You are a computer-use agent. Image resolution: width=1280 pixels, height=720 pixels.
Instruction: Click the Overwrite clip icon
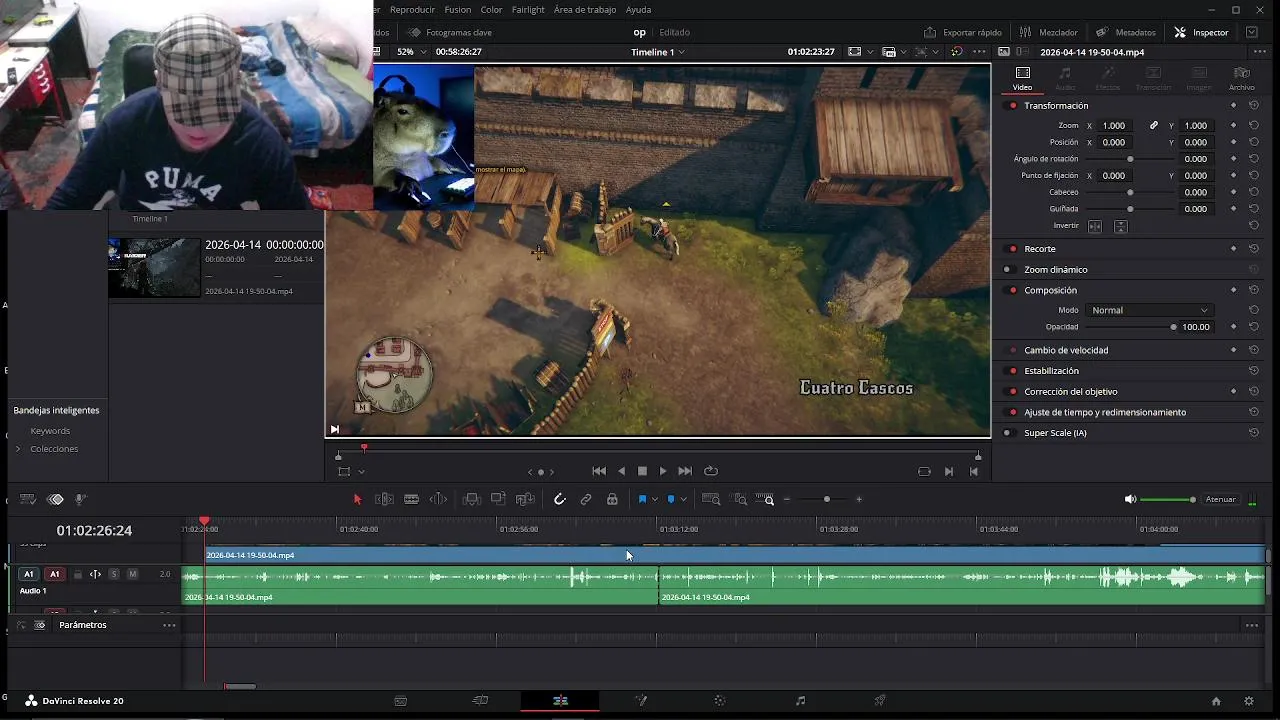click(x=498, y=499)
